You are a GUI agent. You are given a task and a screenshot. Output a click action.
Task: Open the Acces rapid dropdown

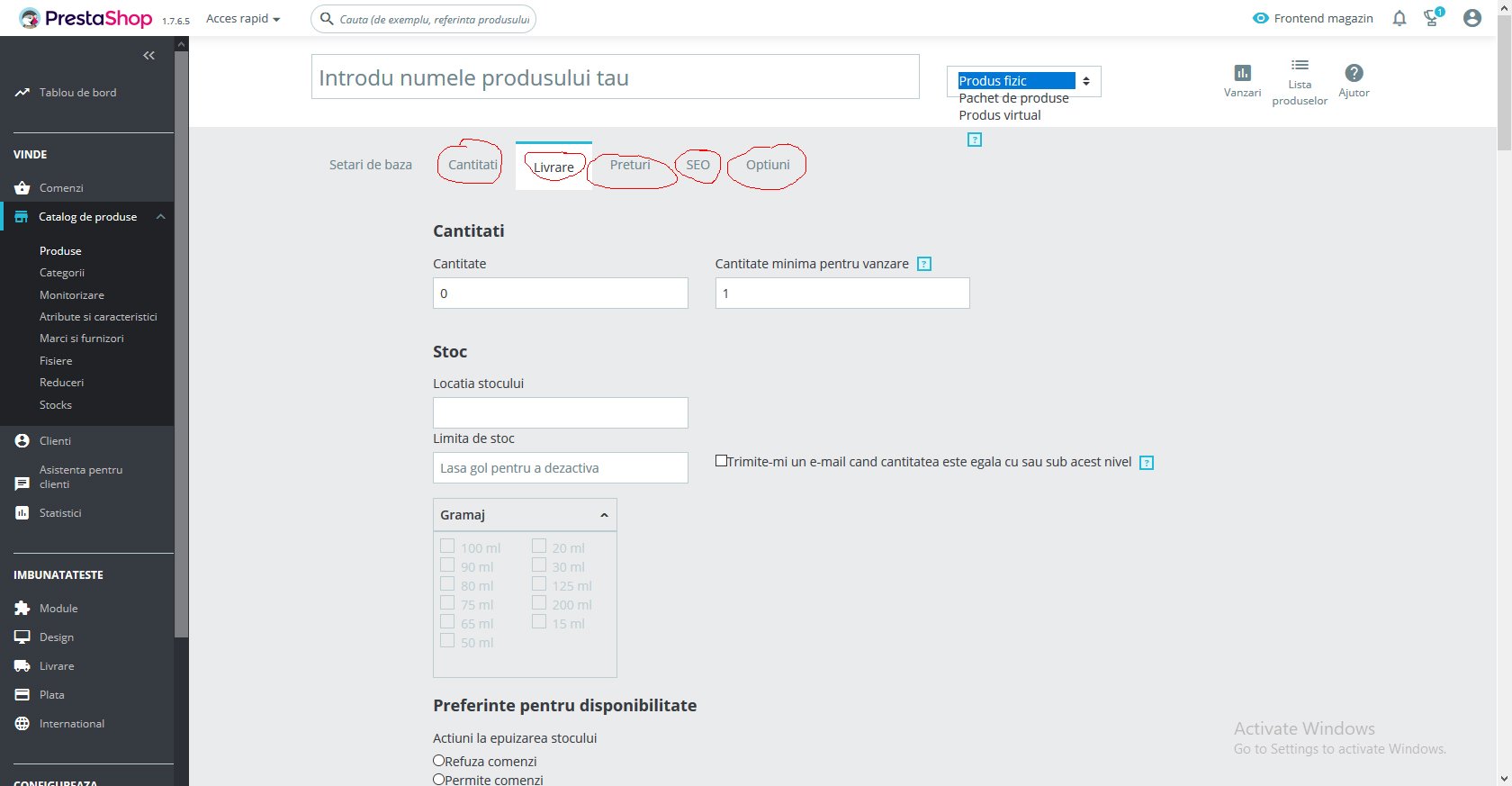[243, 18]
